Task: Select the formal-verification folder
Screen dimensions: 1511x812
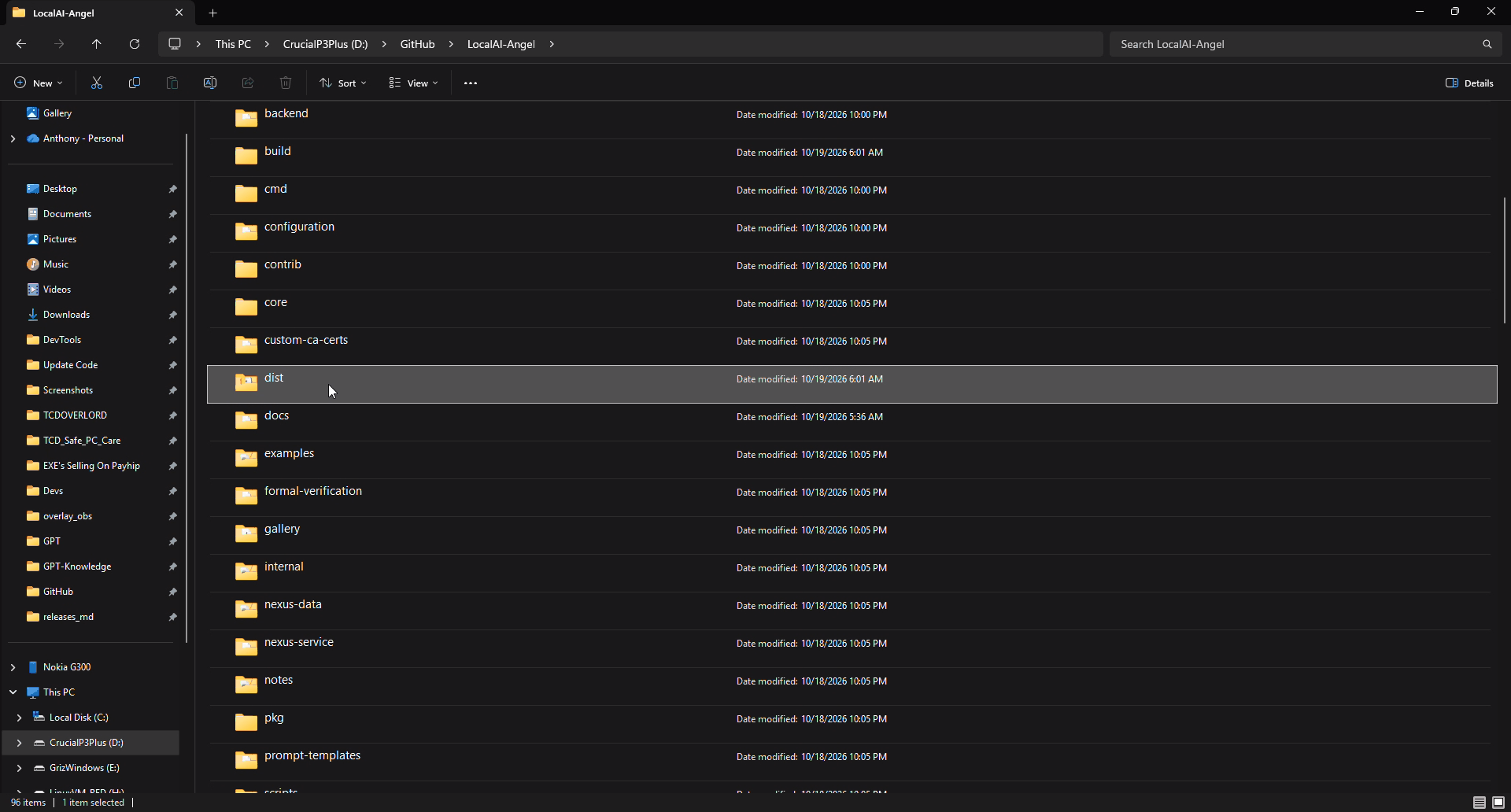Action: point(852,497)
